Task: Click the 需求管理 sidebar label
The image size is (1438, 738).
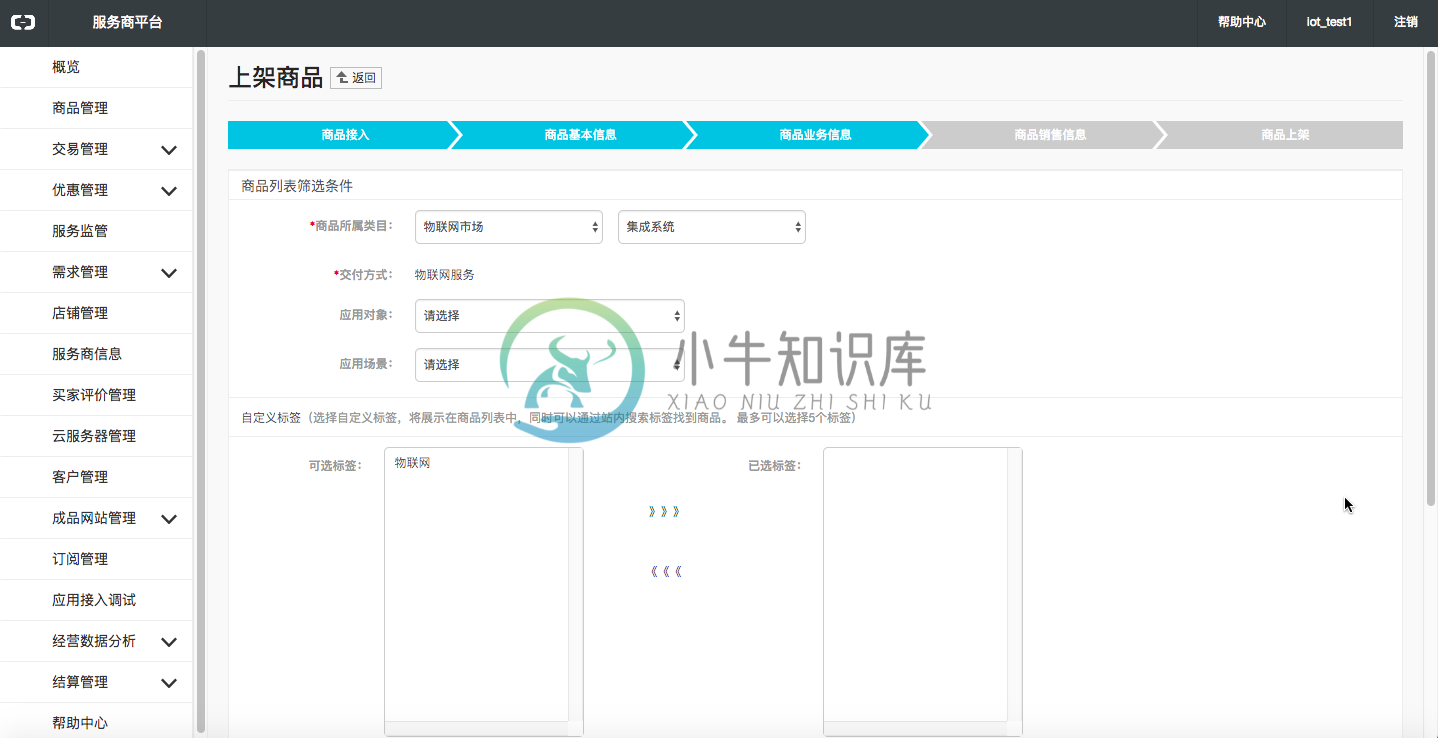Action: (x=80, y=272)
